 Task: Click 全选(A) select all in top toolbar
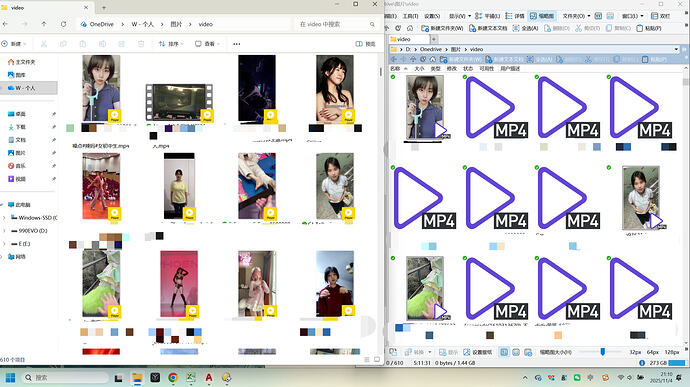525,28
